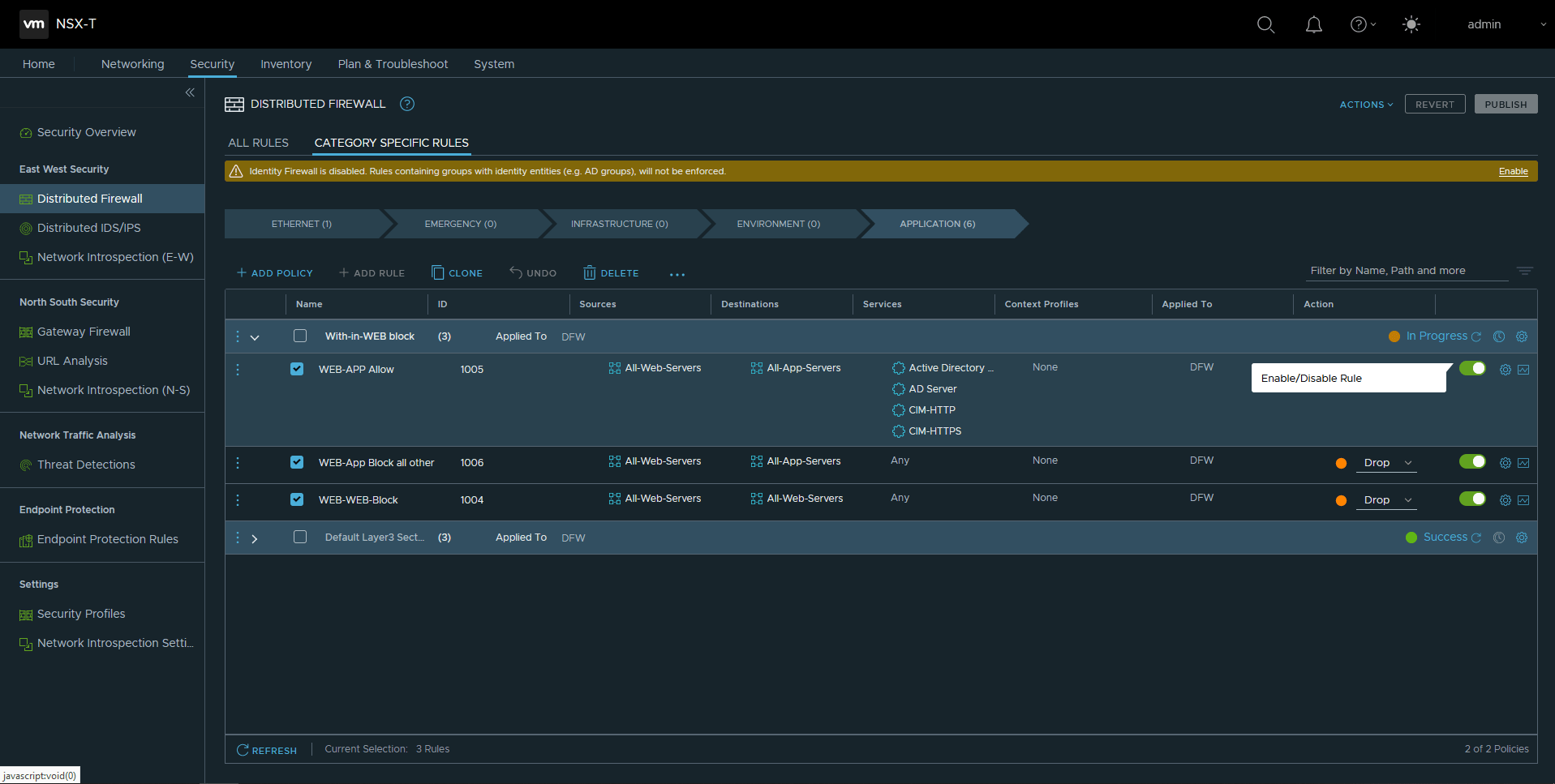Image resolution: width=1555 pixels, height=784 pixels.
Task: Open settings gear for WEB-App Block all other rule
Action: click(x=1505, y=463)
